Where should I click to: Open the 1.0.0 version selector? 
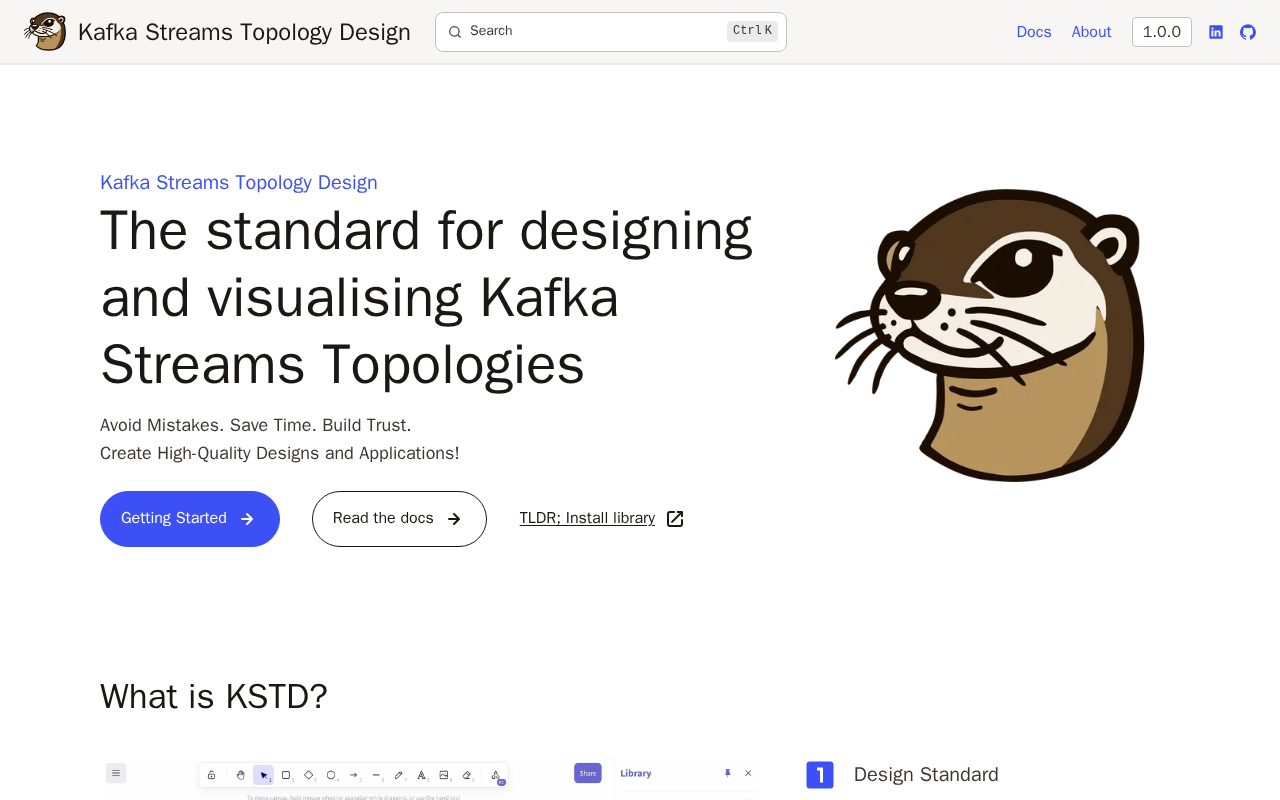pyautogui.click(x=1161, y=32)
